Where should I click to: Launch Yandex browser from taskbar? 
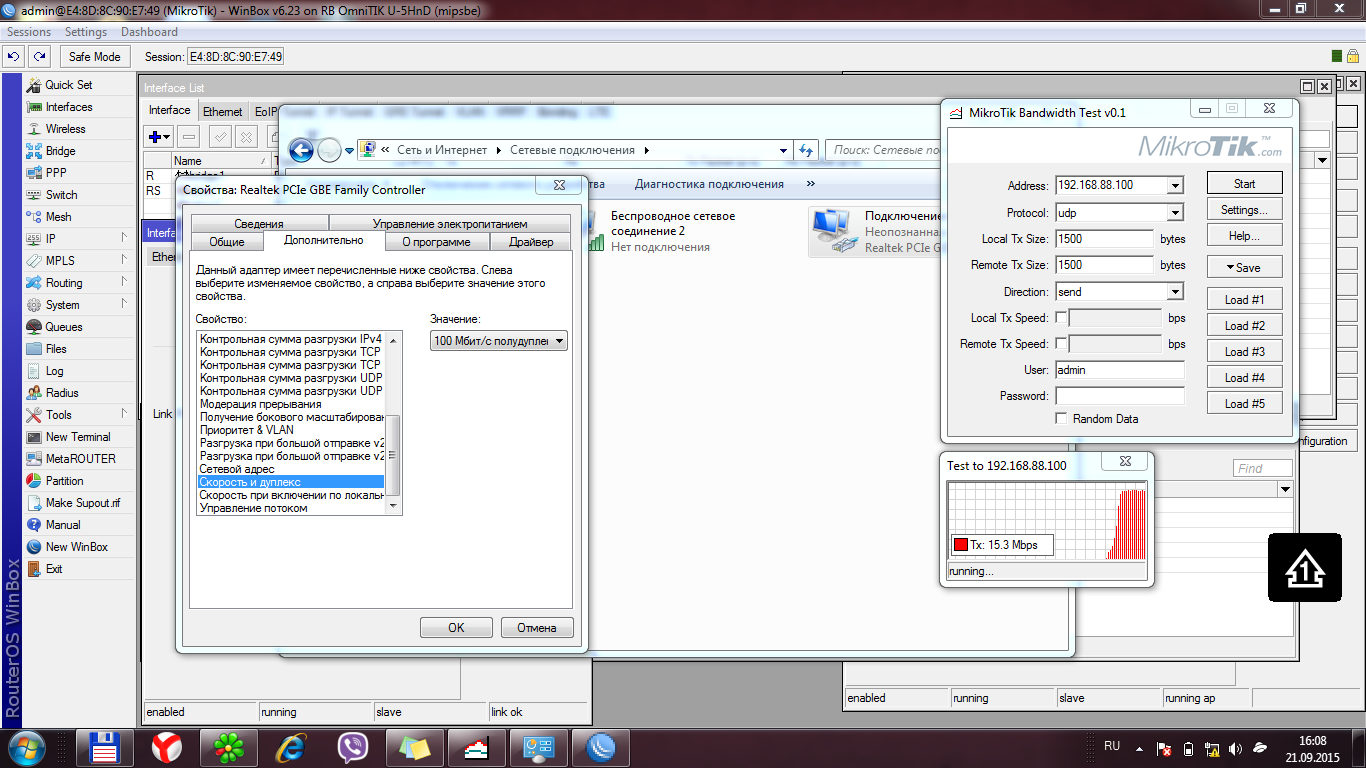click(x=167, y=747)
